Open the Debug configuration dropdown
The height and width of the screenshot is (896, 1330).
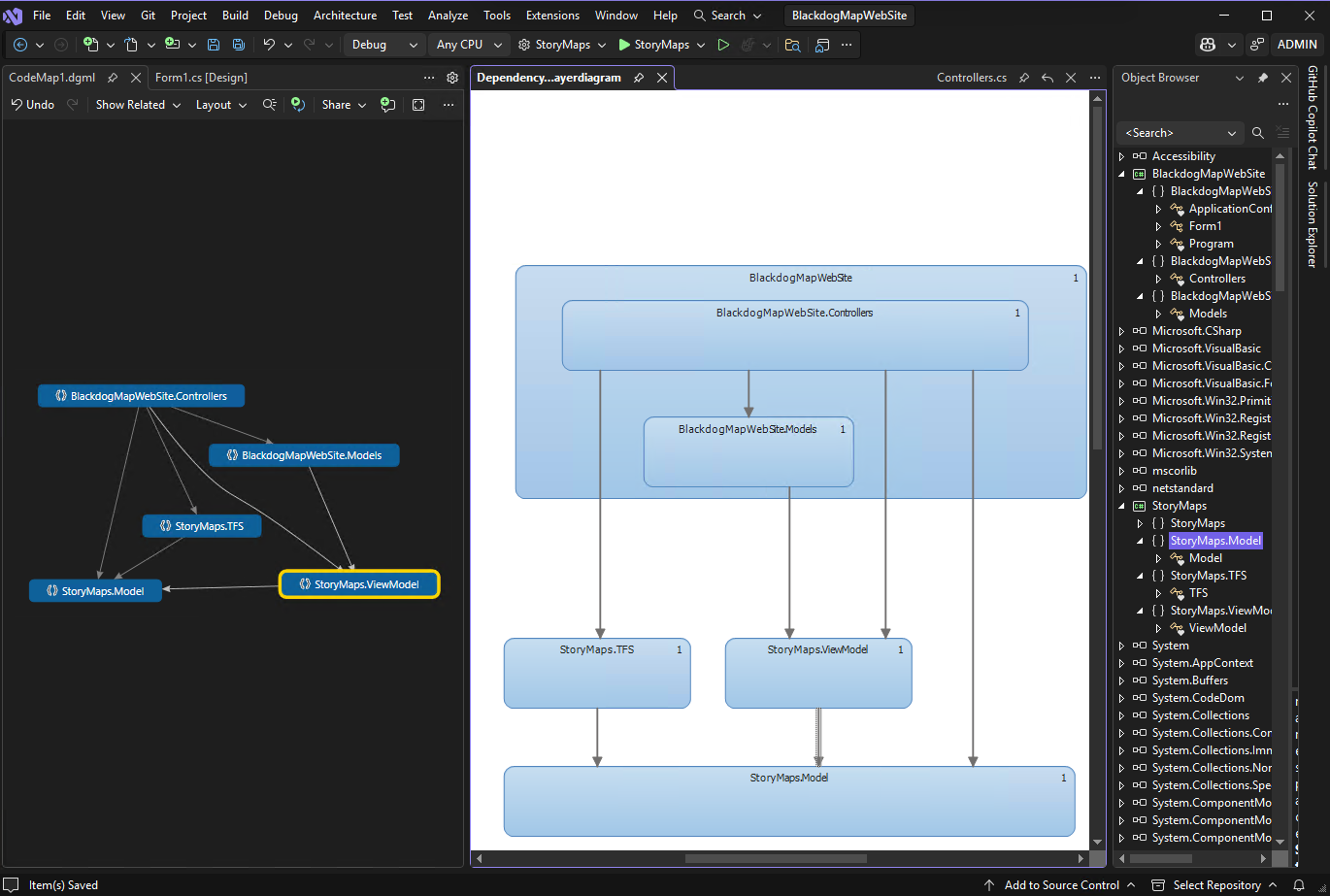coord(384,45)
